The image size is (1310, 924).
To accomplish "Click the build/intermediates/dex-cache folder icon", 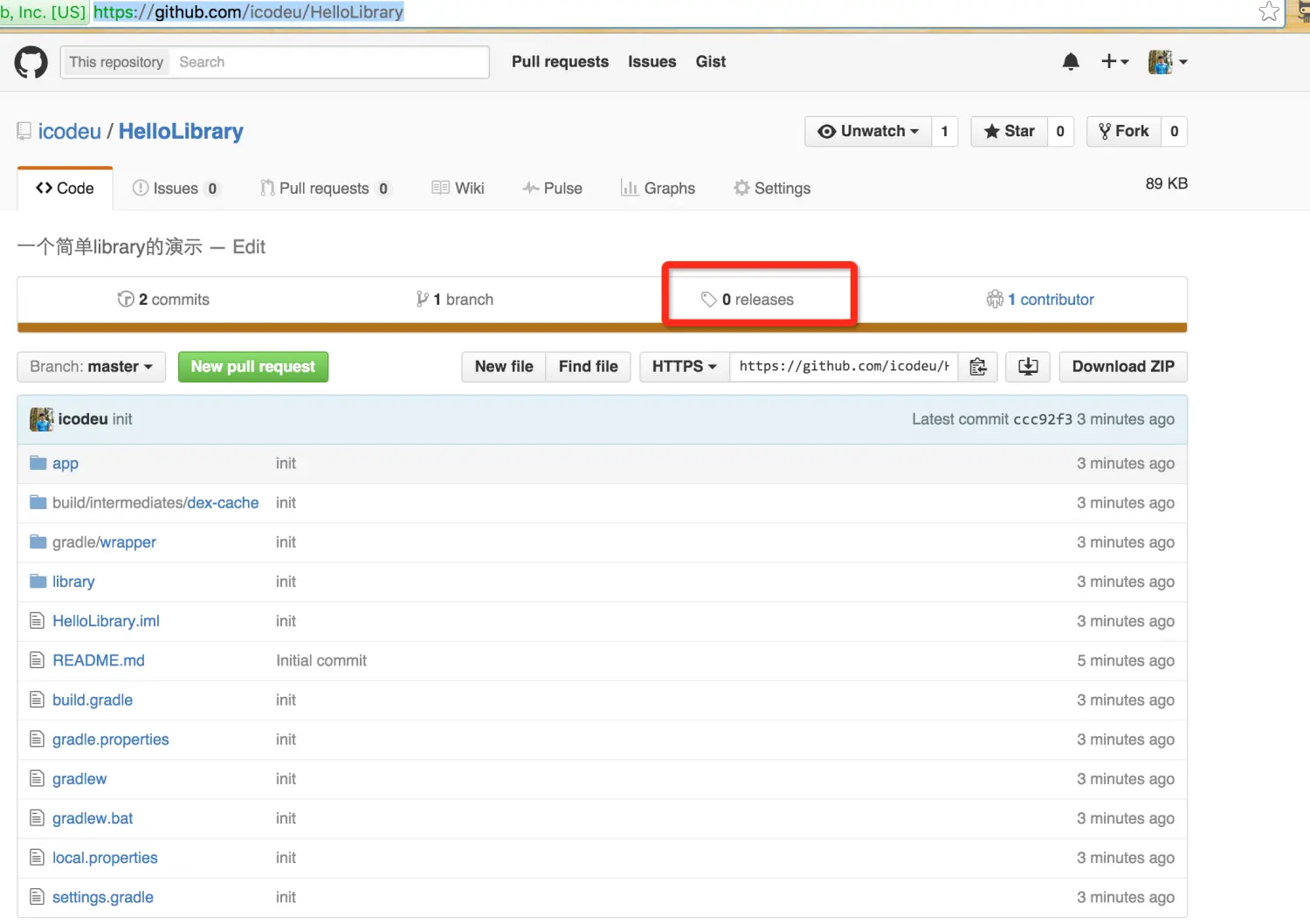I will pos(38,503).
